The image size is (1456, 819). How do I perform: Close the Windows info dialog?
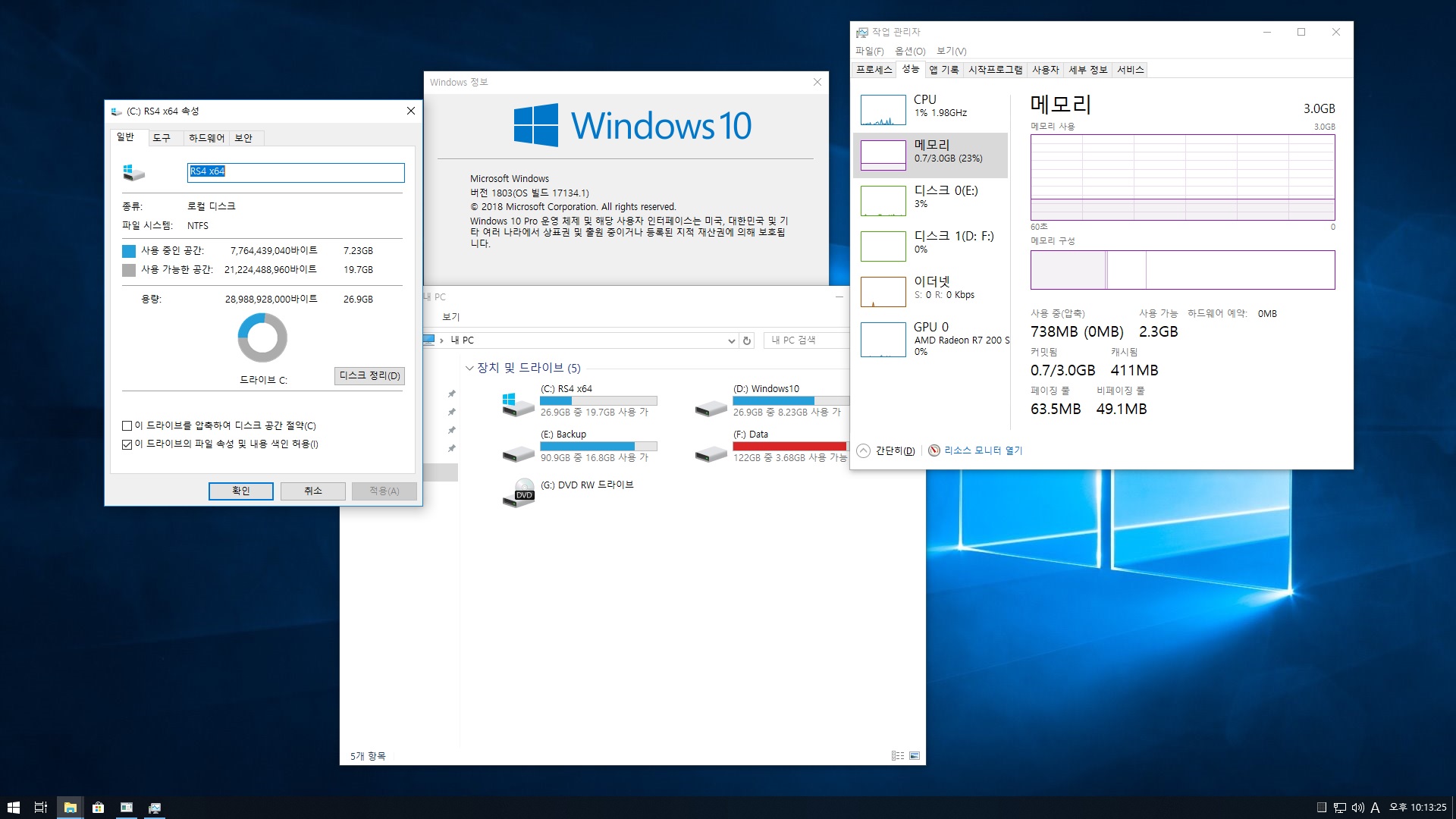[817, 82]
